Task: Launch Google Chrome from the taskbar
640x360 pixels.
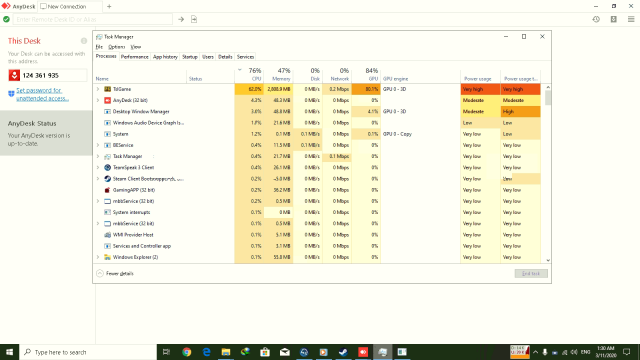Action: 187,352
